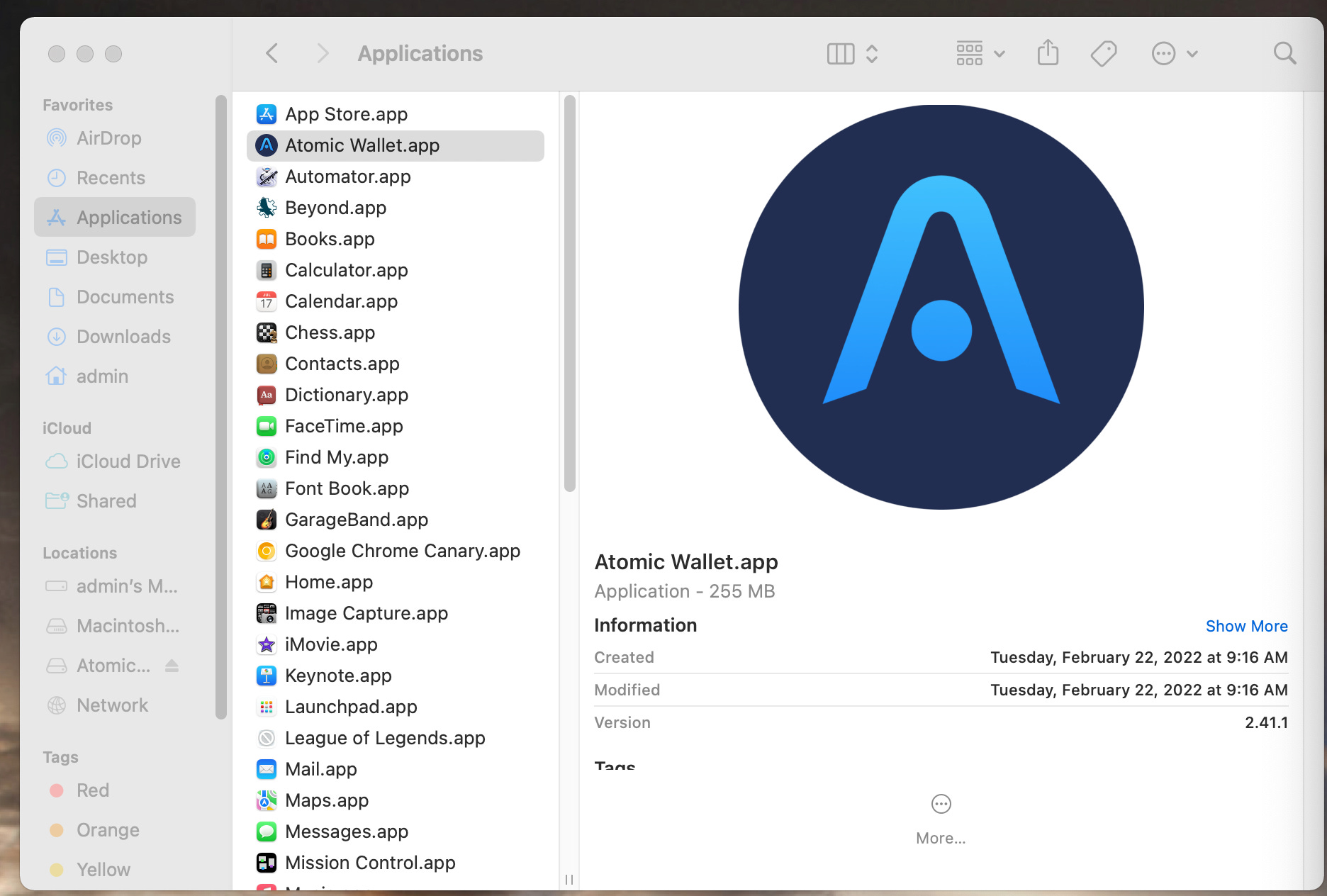Screen dimensions: 1327x896
Task: Click the FaceTime app icon
Action: pyautogui.click(x=267, y=426)
